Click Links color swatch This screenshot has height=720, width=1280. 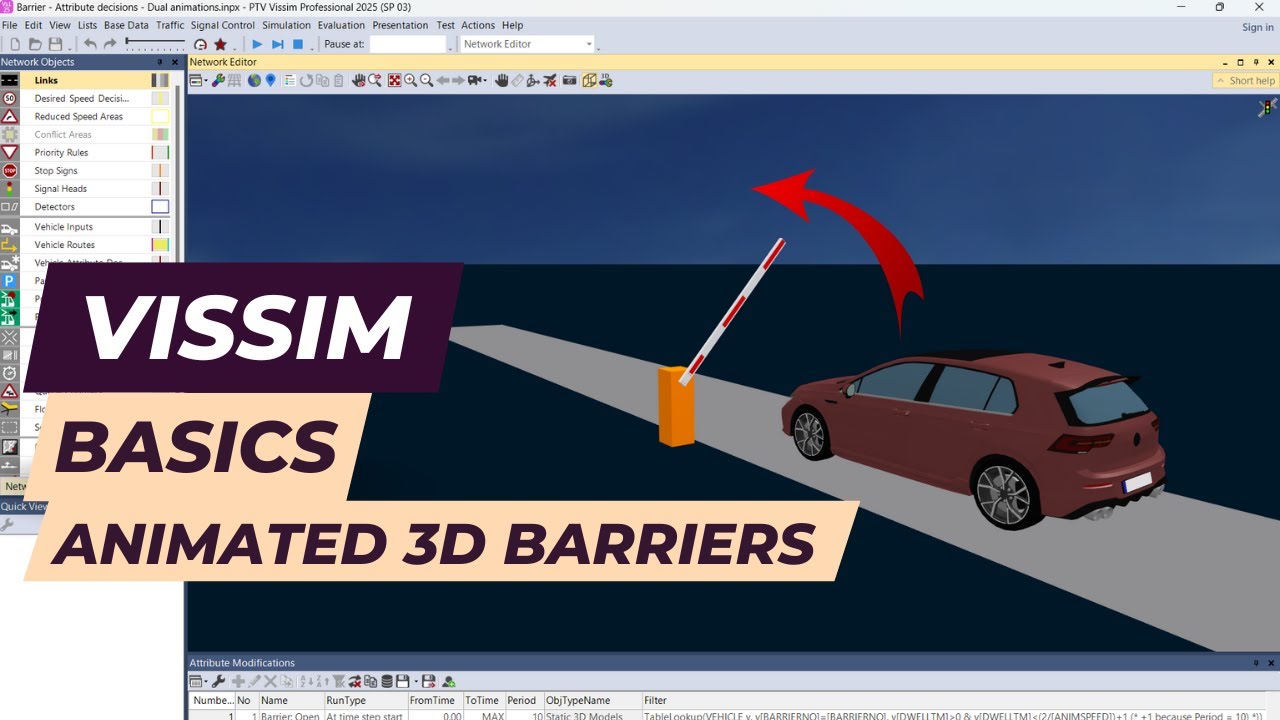click(160, 80)
